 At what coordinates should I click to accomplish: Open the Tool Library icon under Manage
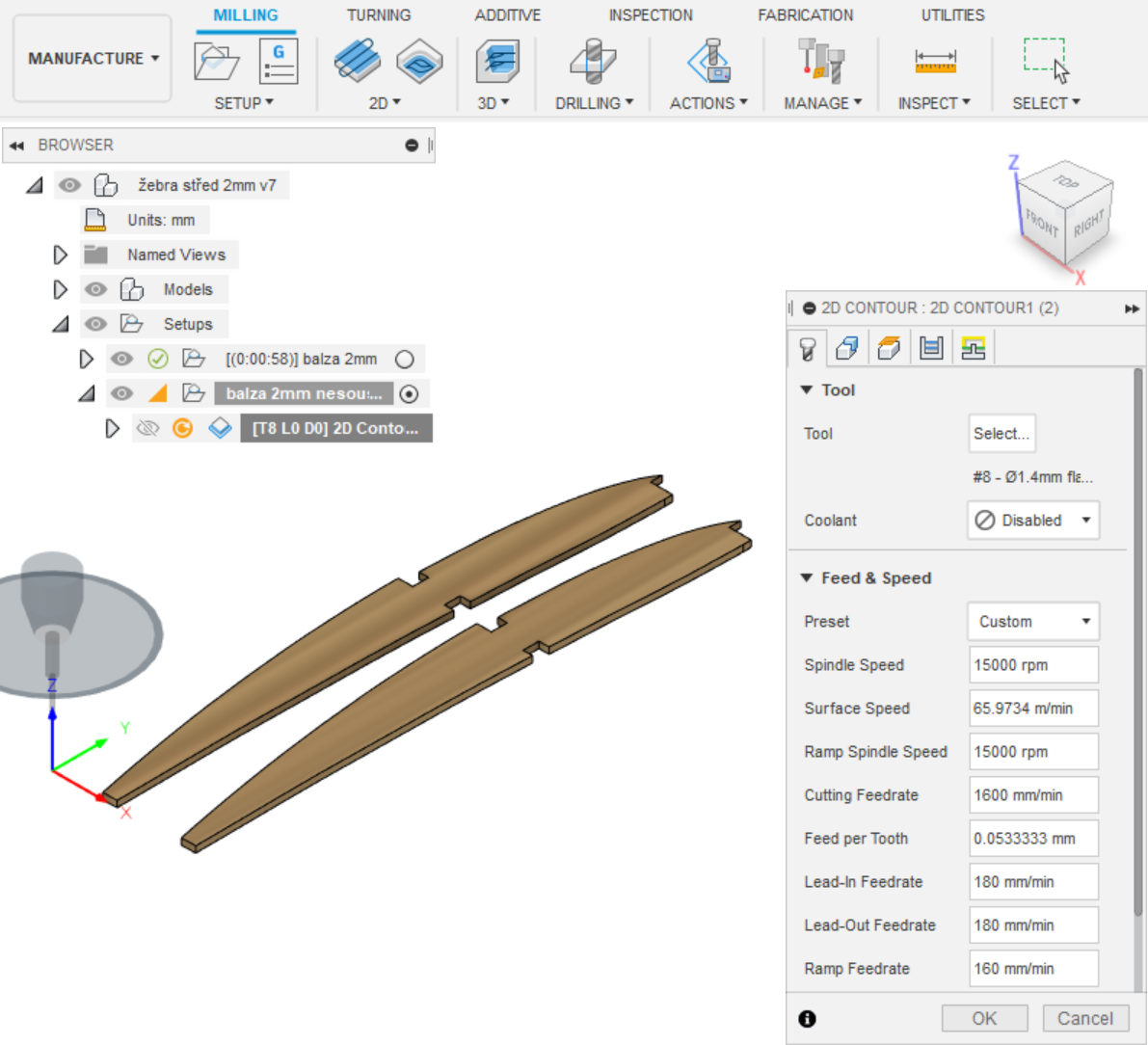coord(822,63)
